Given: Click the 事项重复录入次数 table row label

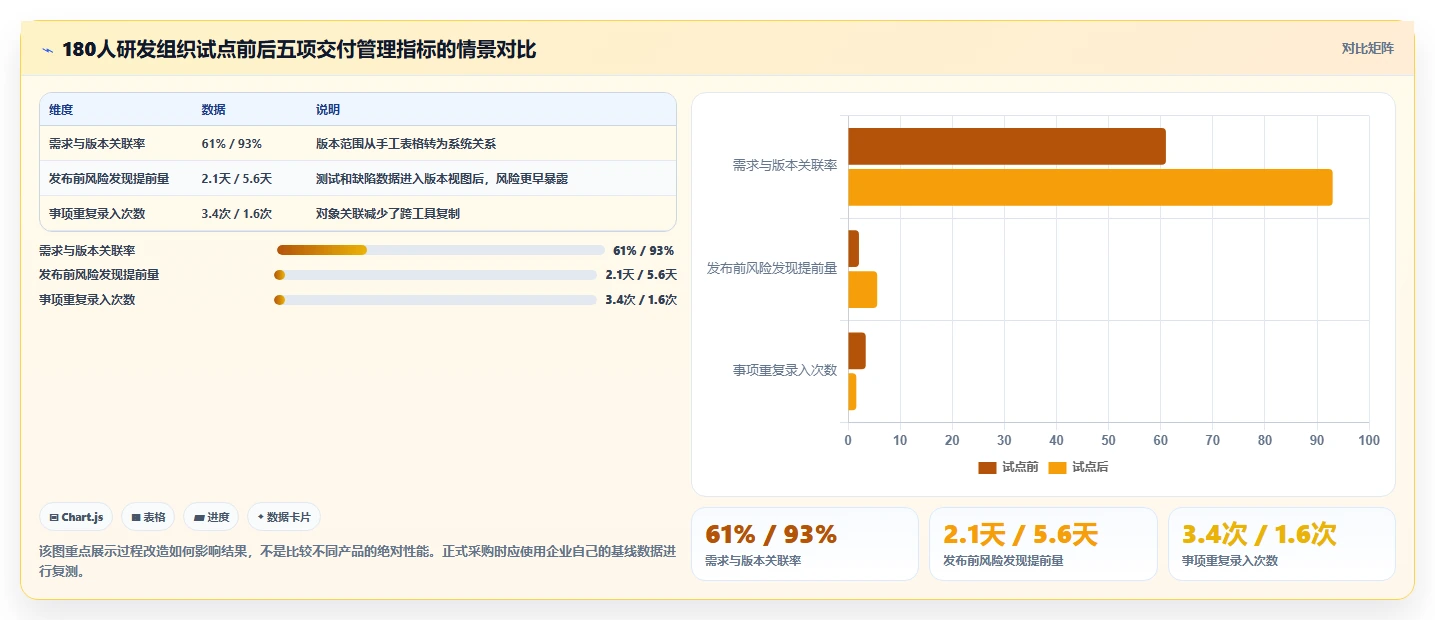Looking at the screenshot, I should [x=97, y=214].
